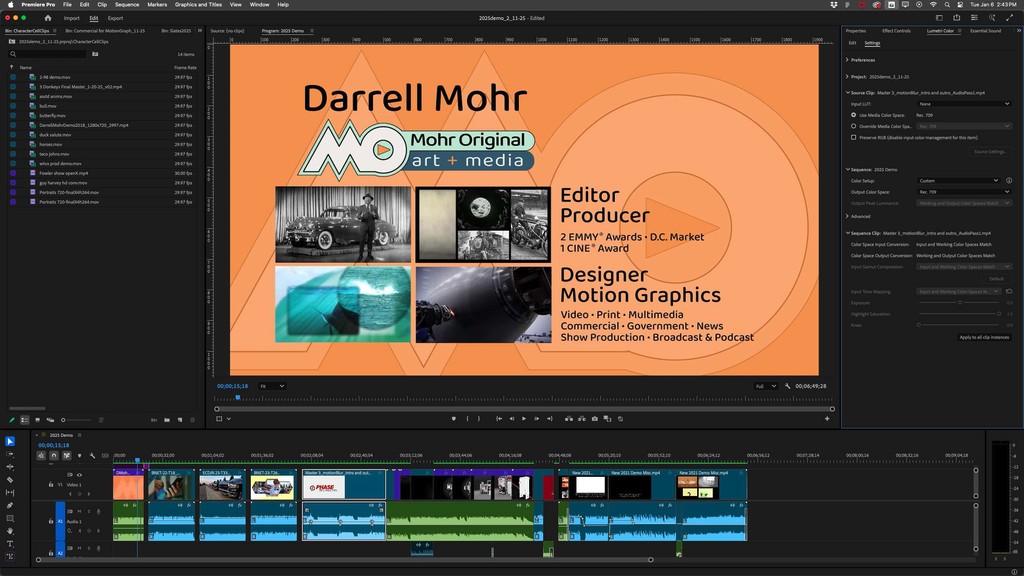Toggle the Use Media Color Space radio button

pos(852,117)
